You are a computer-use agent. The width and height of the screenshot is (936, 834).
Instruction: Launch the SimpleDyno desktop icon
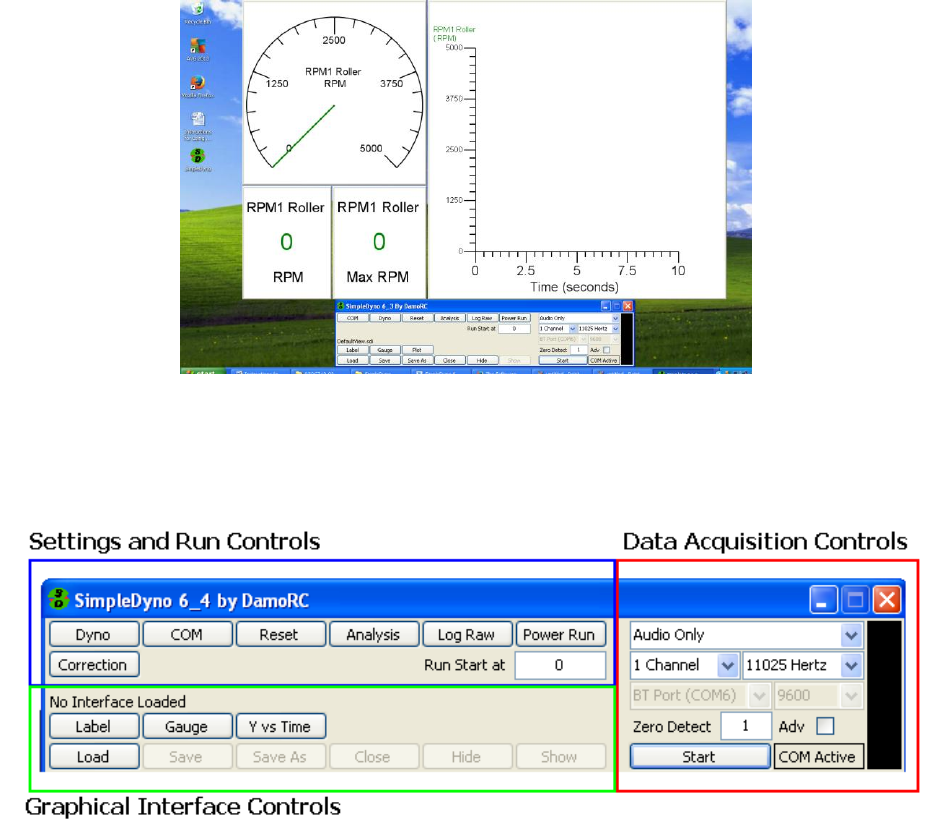tap(198, 156)
